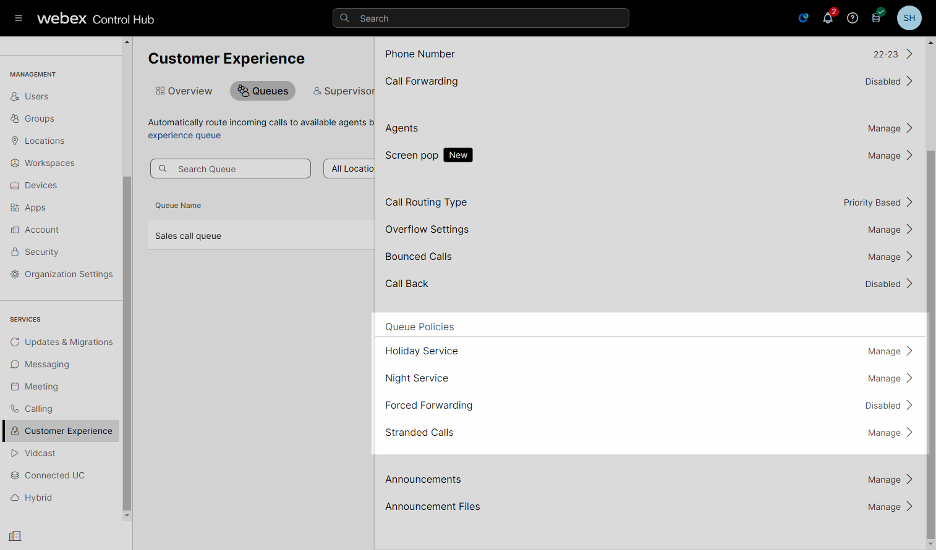Click the top Search bar
This screenshot has width=936, height=550.
pyautogui.click(x=481, y=18)
